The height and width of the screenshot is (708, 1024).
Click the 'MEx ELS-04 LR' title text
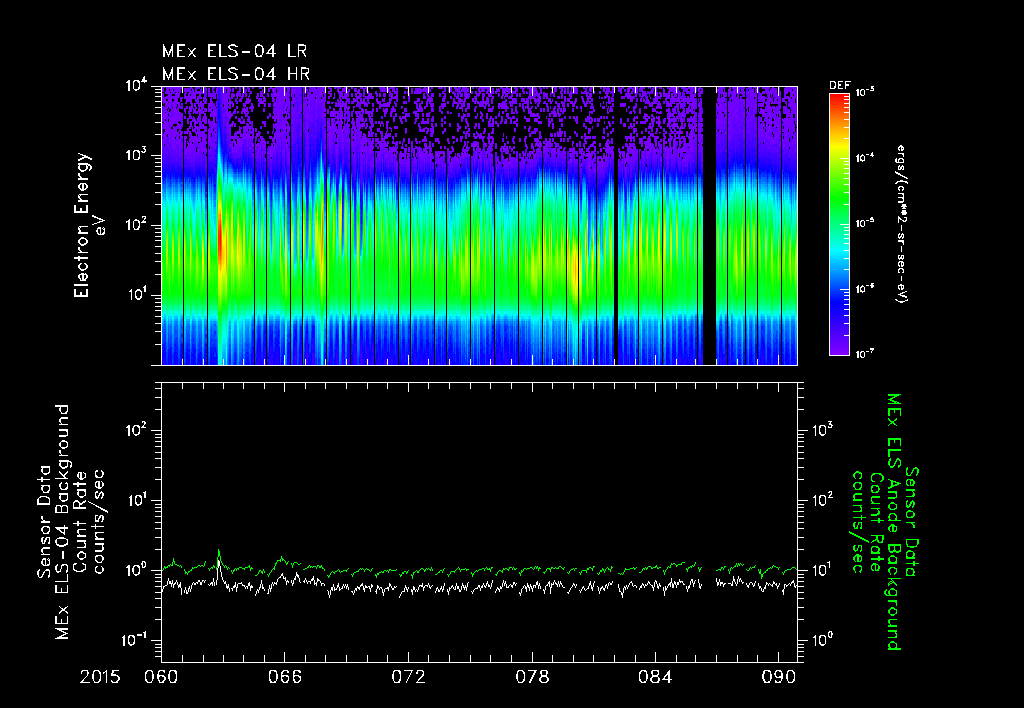(x=234, y=51)
